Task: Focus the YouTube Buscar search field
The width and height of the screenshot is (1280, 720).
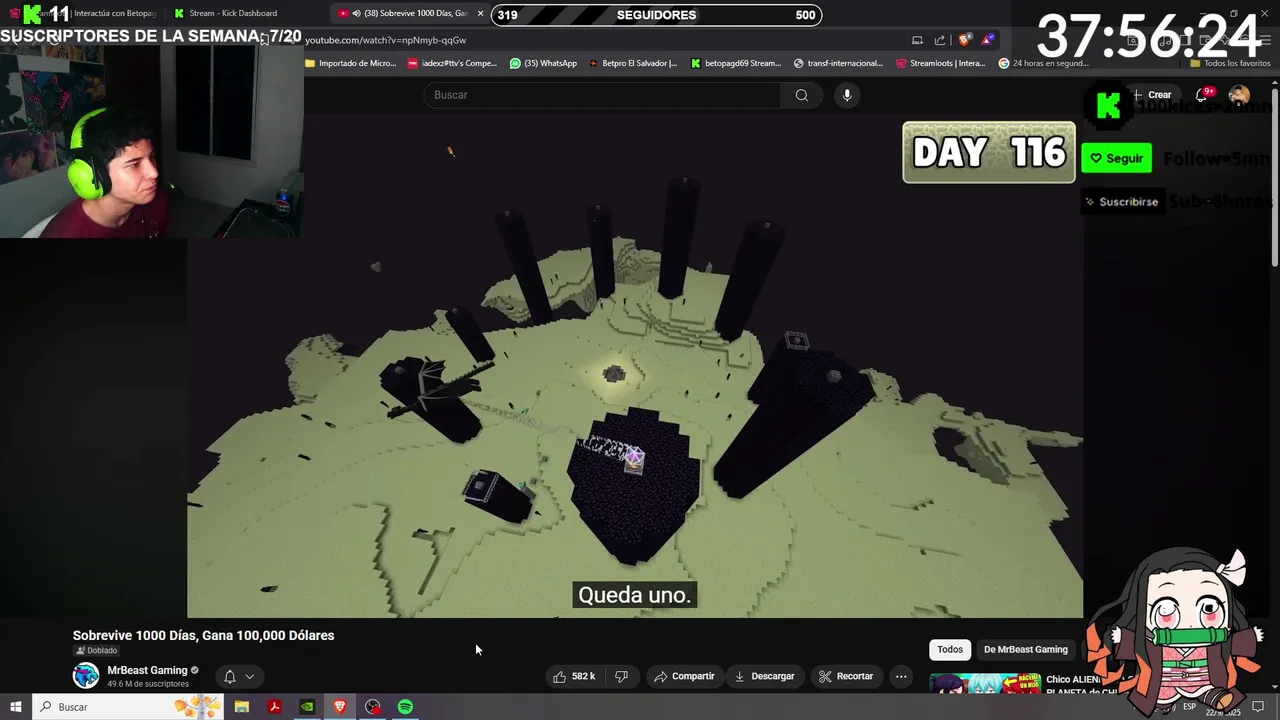Action: [x=602, y=95]
